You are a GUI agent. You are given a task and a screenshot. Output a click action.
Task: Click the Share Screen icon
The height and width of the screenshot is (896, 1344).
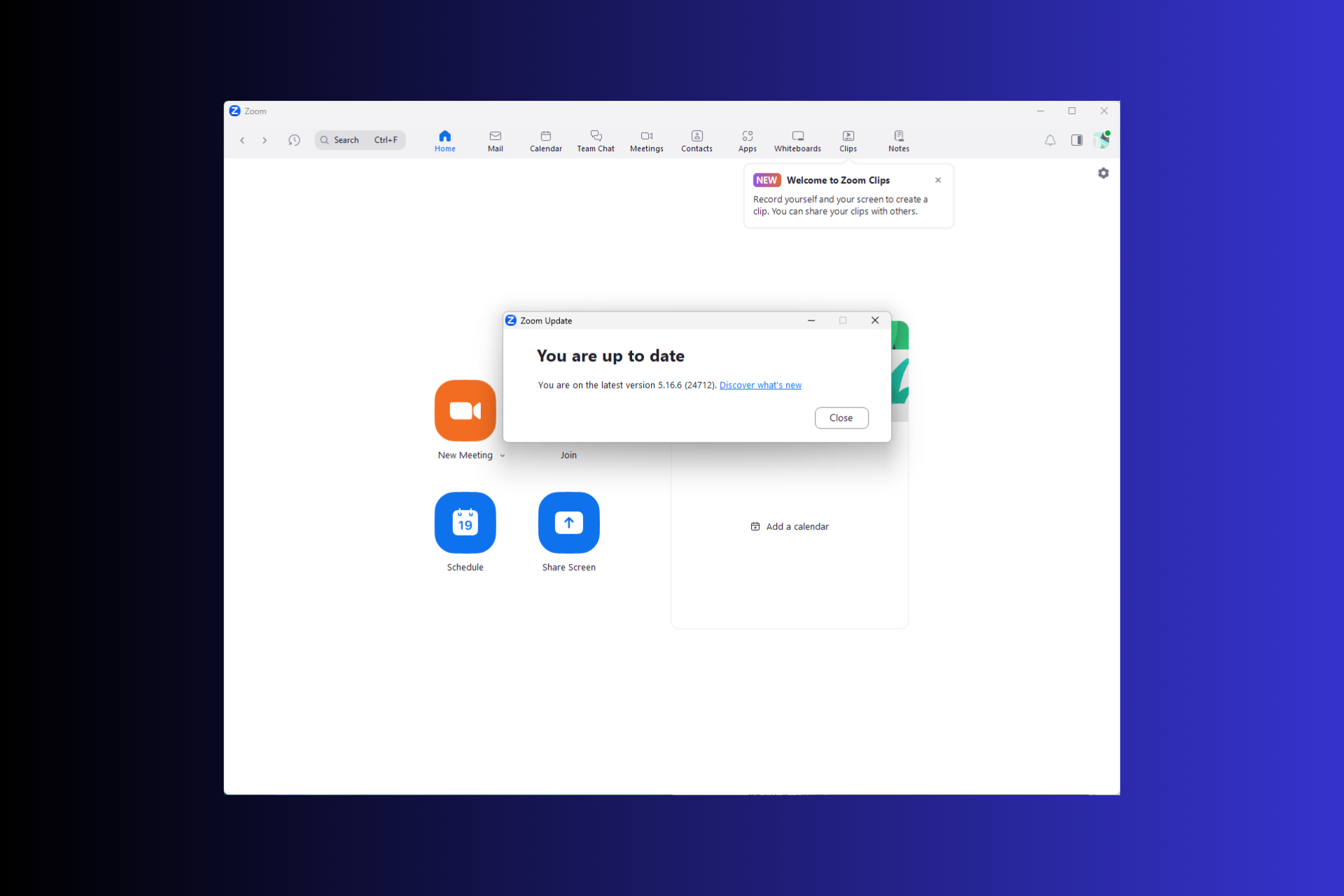pos(568,522)
